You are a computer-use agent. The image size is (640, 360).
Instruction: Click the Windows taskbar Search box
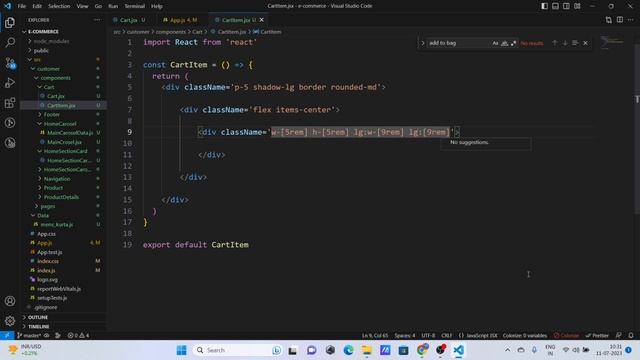coord(238,350)
